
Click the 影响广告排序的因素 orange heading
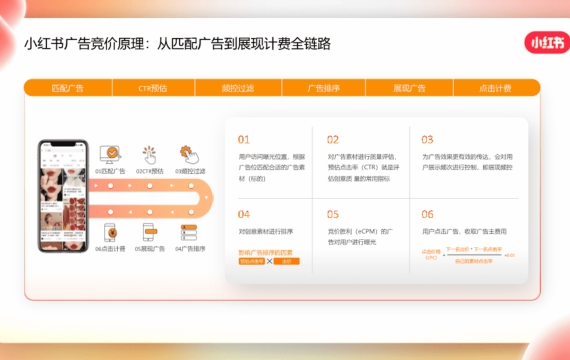(265, 252)
